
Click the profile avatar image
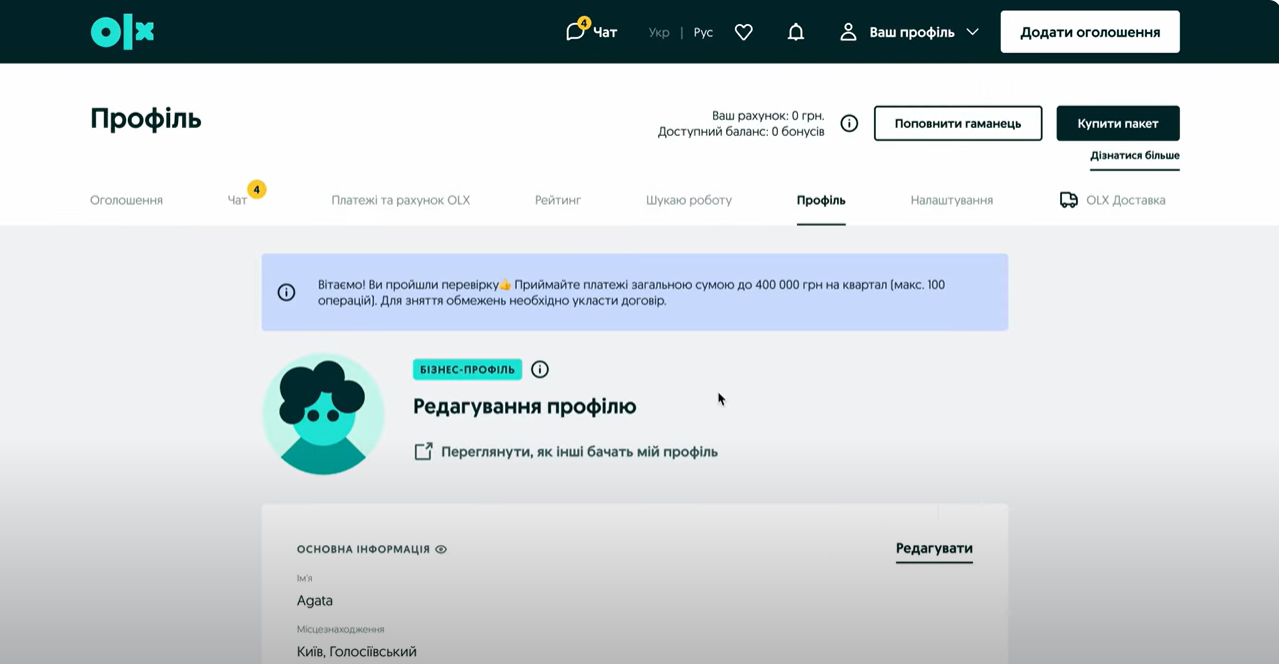click(x=323, y=414)
